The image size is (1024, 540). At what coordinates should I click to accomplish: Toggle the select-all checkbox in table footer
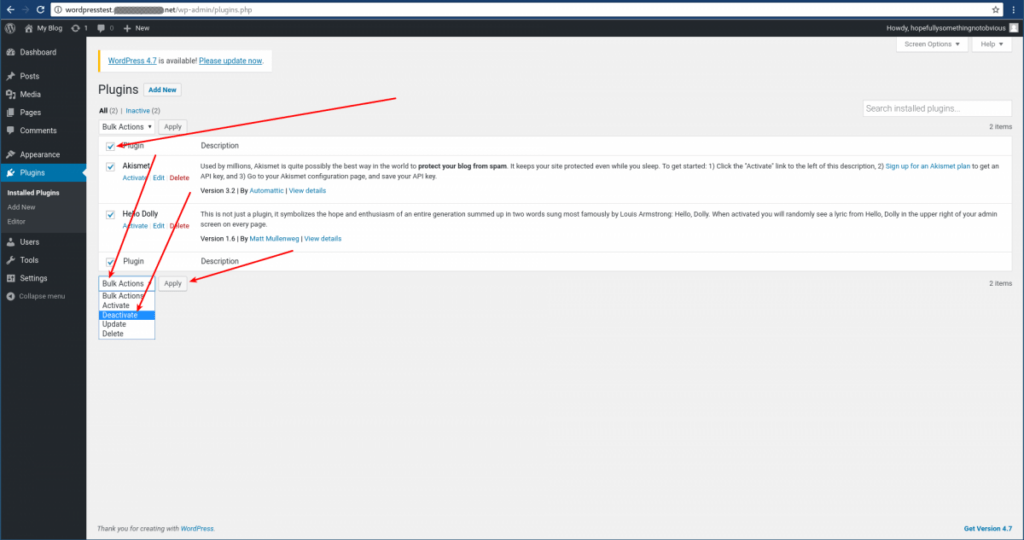[110, 262]
